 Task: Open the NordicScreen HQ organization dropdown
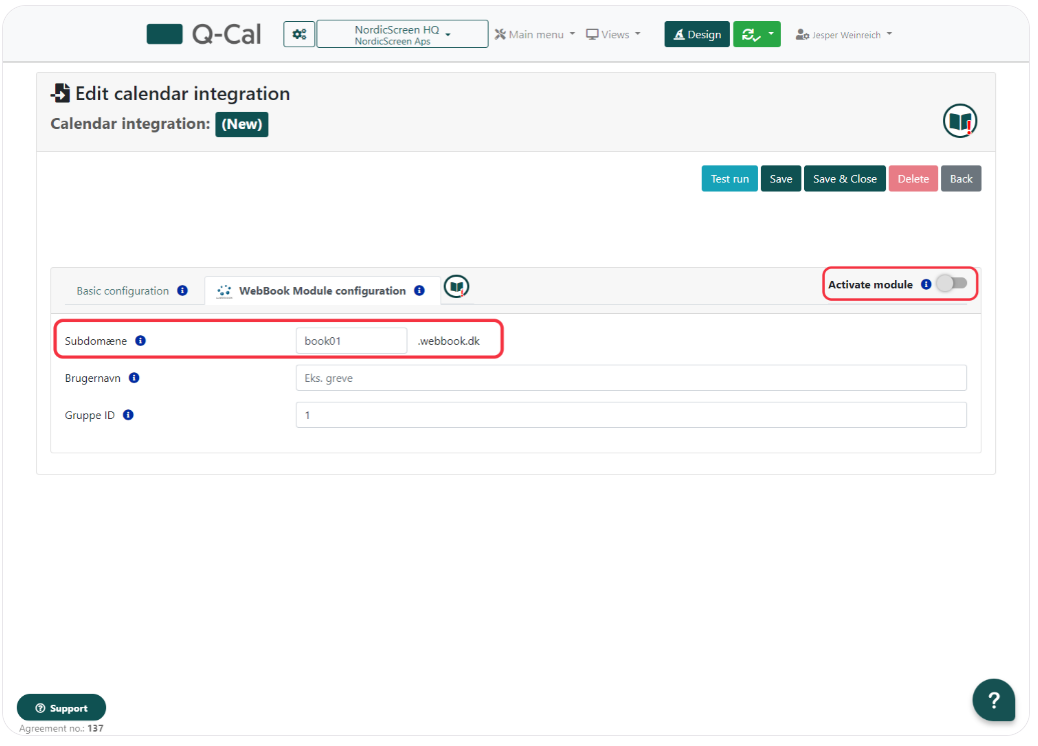(x=402, y=34)
